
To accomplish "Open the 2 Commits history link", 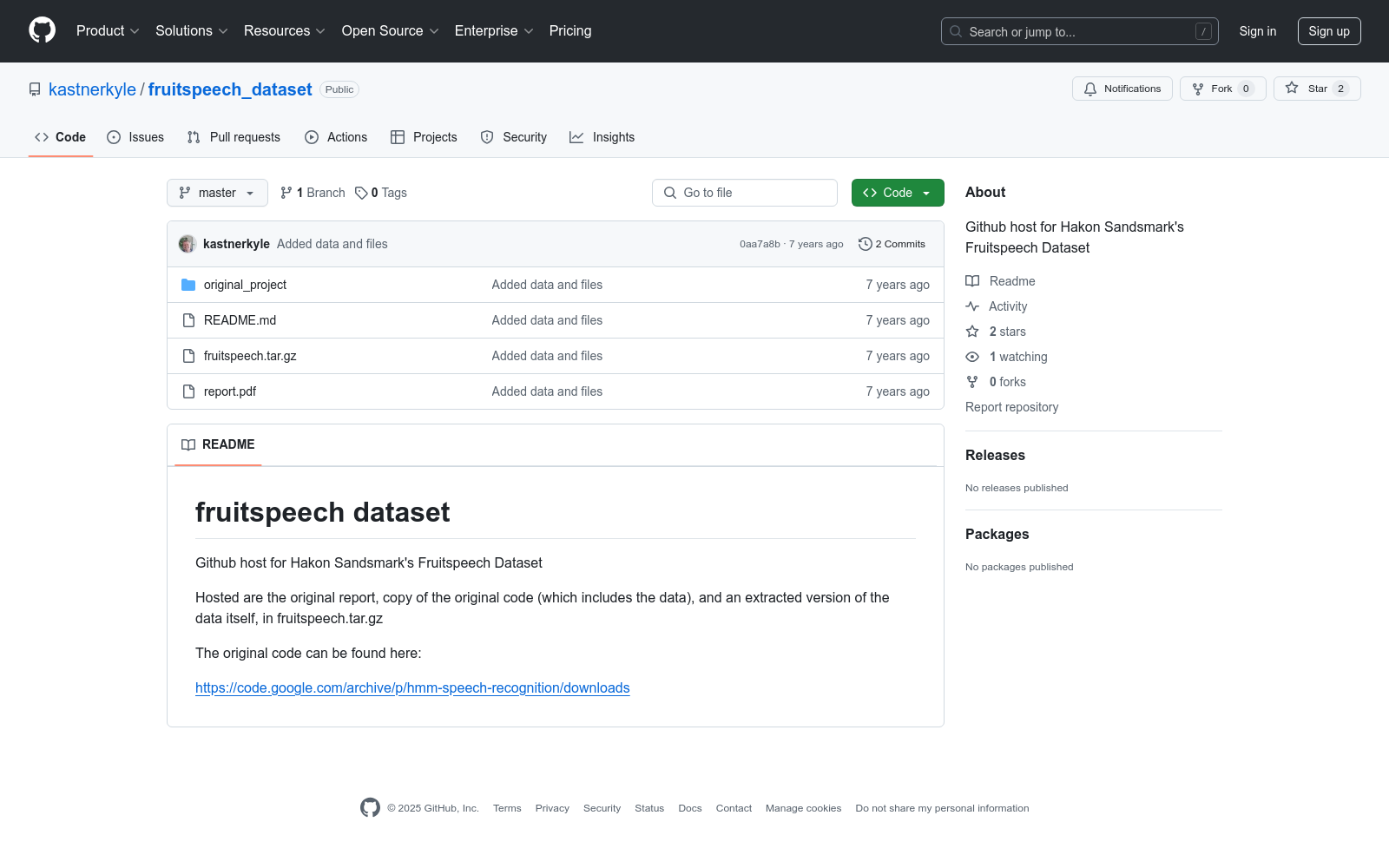I will coord(892,244).
